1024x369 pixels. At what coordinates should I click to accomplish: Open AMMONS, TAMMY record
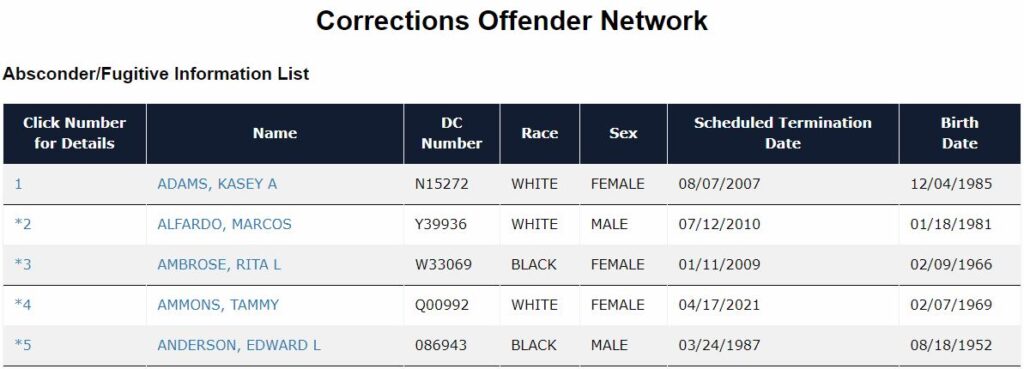[x=217, y=305]
